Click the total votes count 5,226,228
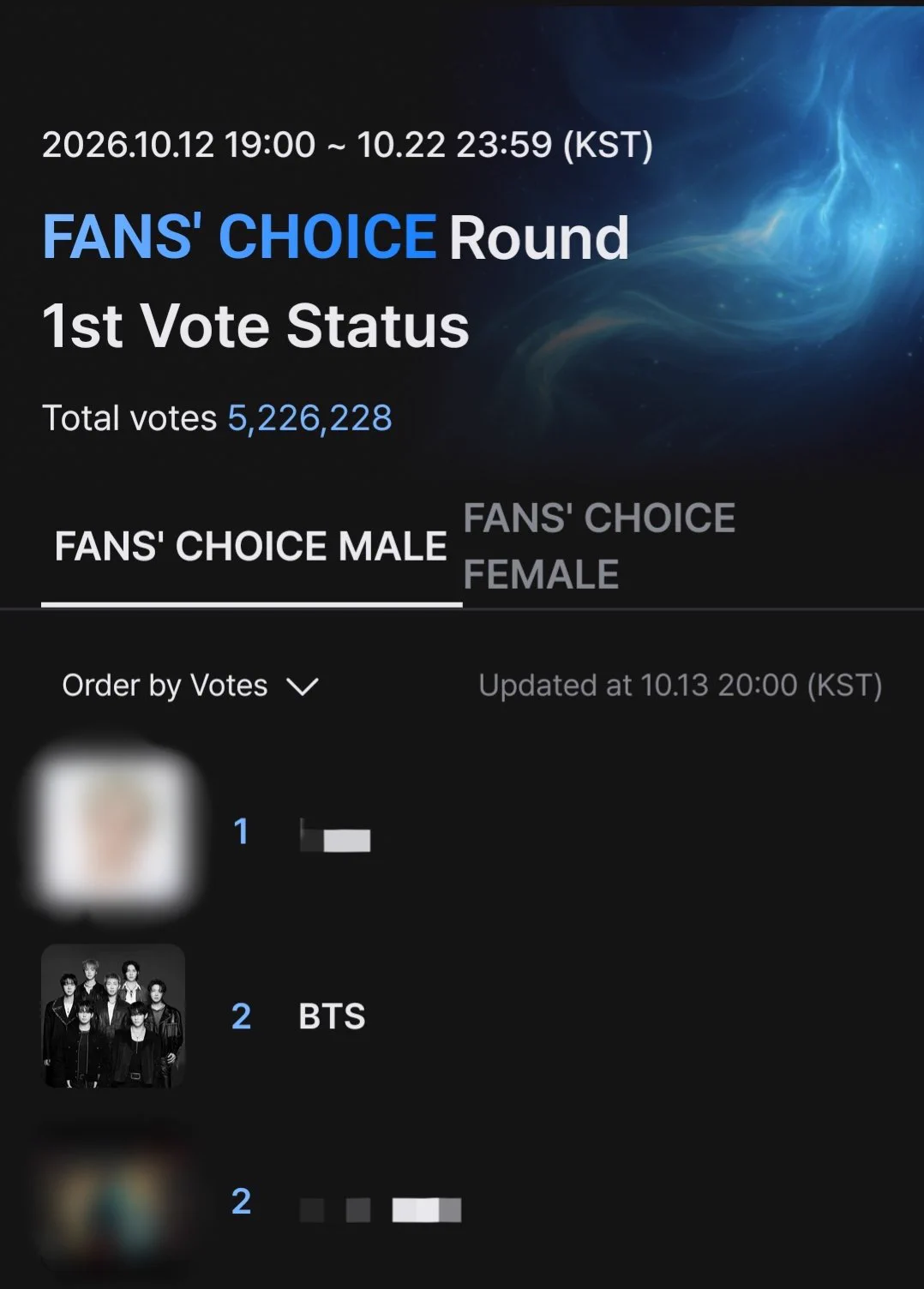The width and height of the screenshot is (924, 1289). click(309, 418)
